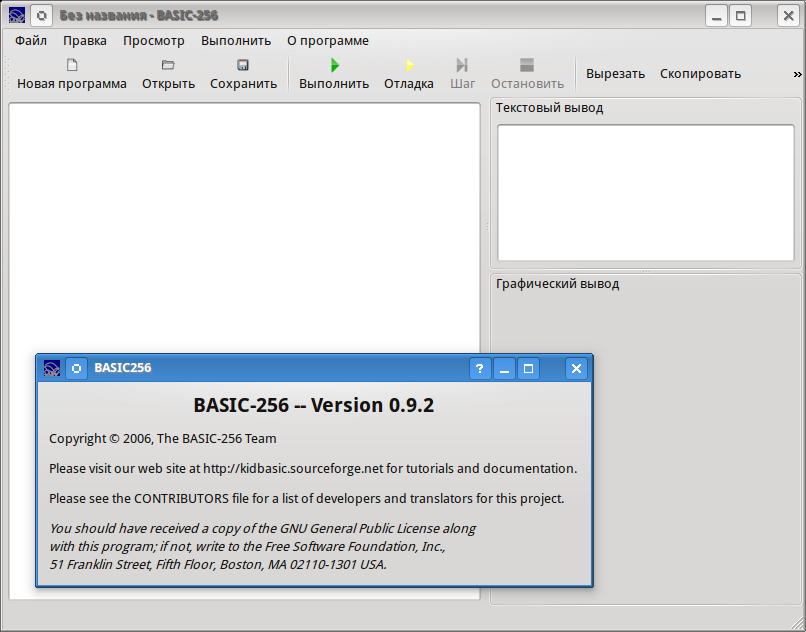Maximize the BASIC256 about dialog
This screenshot has width=806, height=632.
tap(528, 368)
